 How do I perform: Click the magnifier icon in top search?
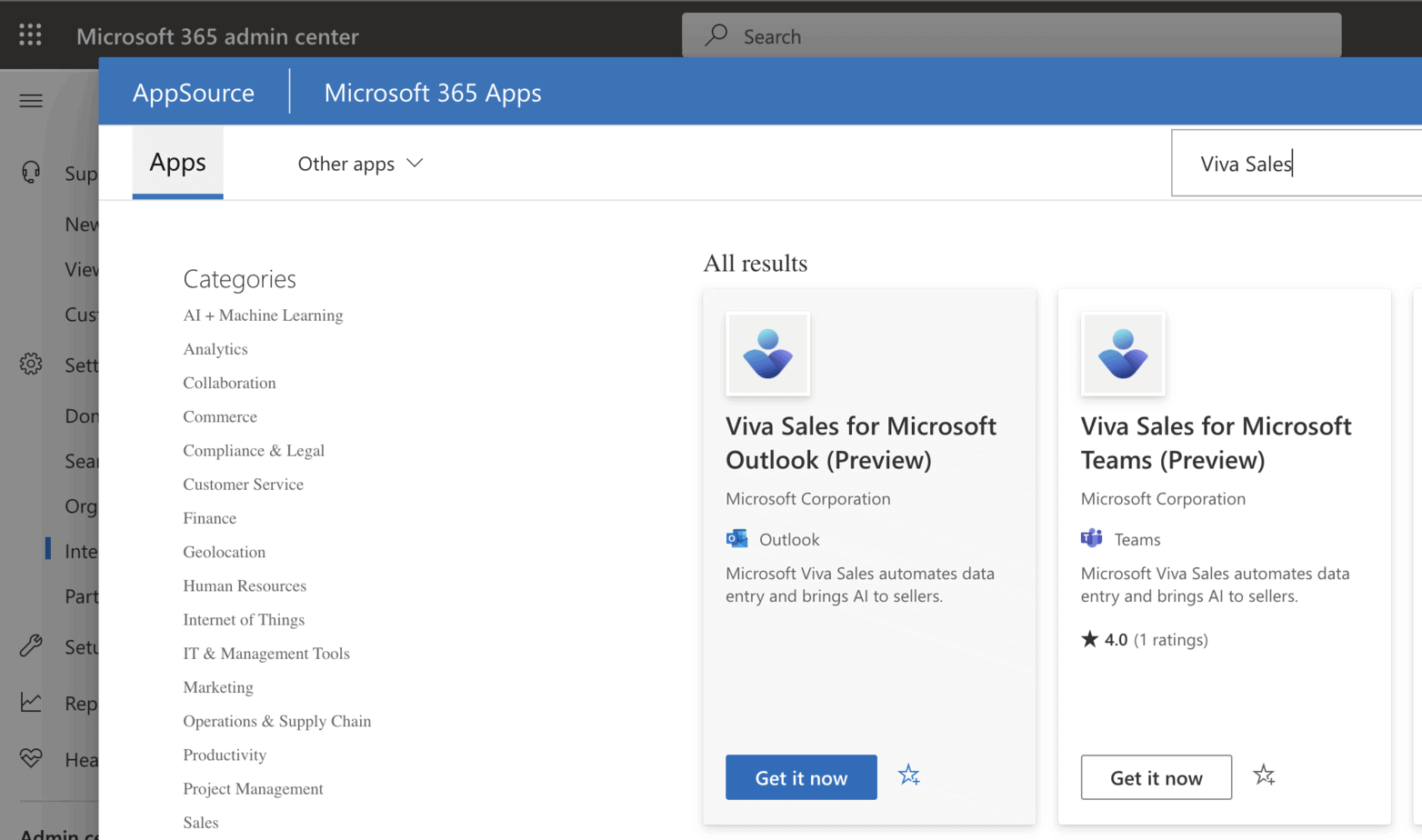pyautogui.click(x=716, y=35)
